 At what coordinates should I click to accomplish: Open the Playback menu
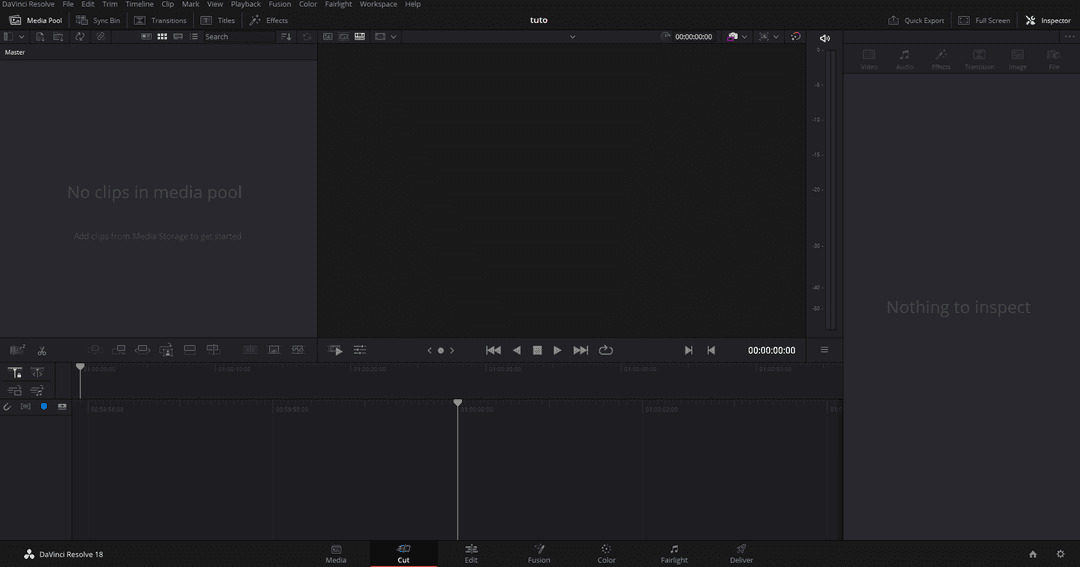[246, 4]
